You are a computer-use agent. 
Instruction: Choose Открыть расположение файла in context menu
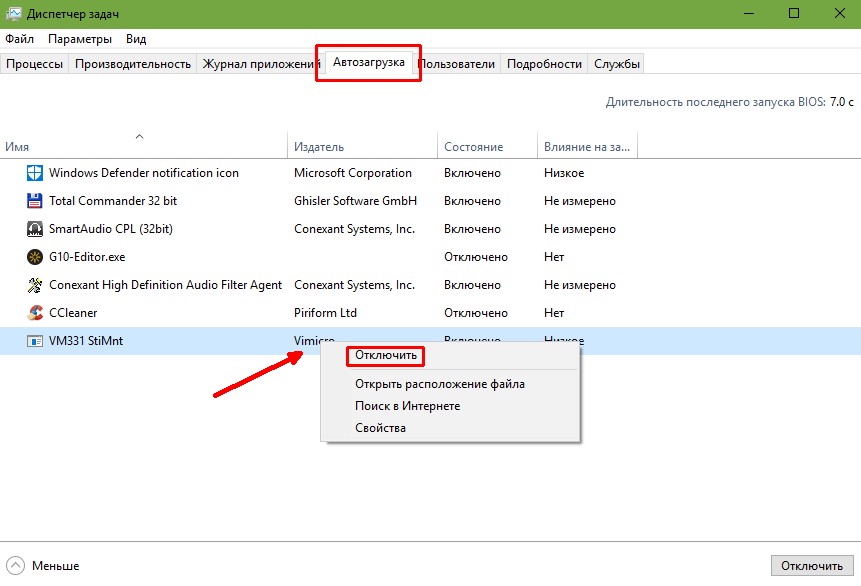tap(439, 384)
